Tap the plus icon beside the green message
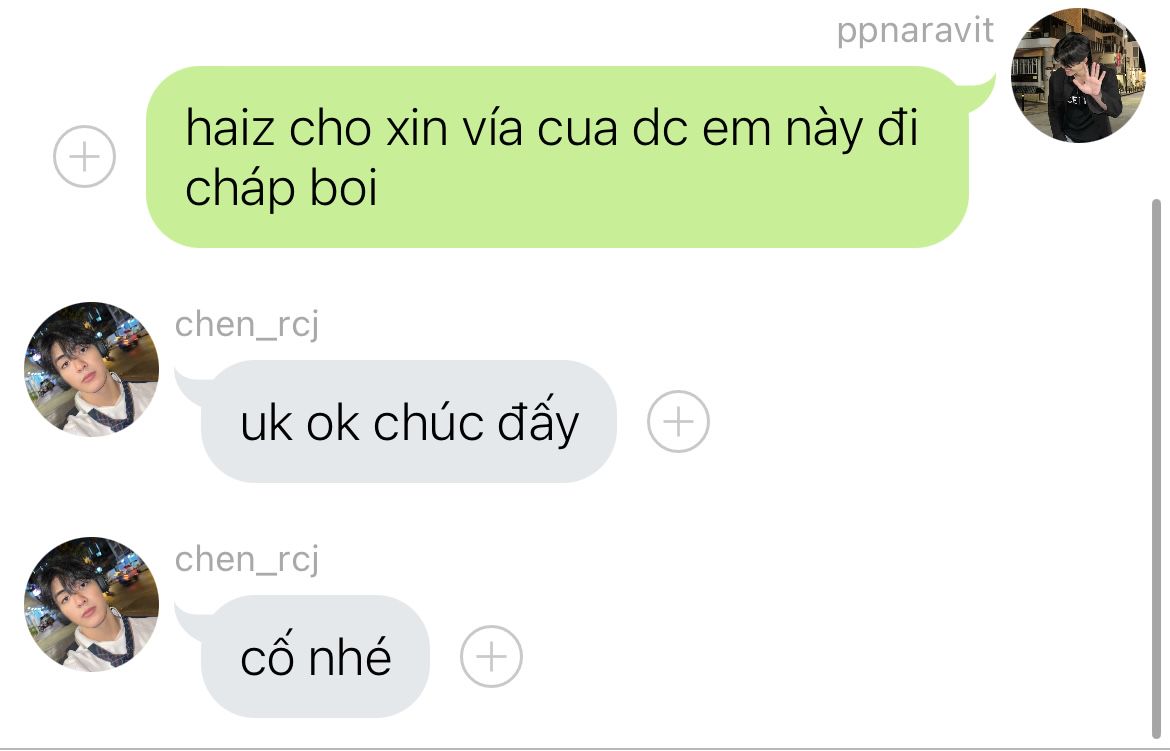 (84, 157)
